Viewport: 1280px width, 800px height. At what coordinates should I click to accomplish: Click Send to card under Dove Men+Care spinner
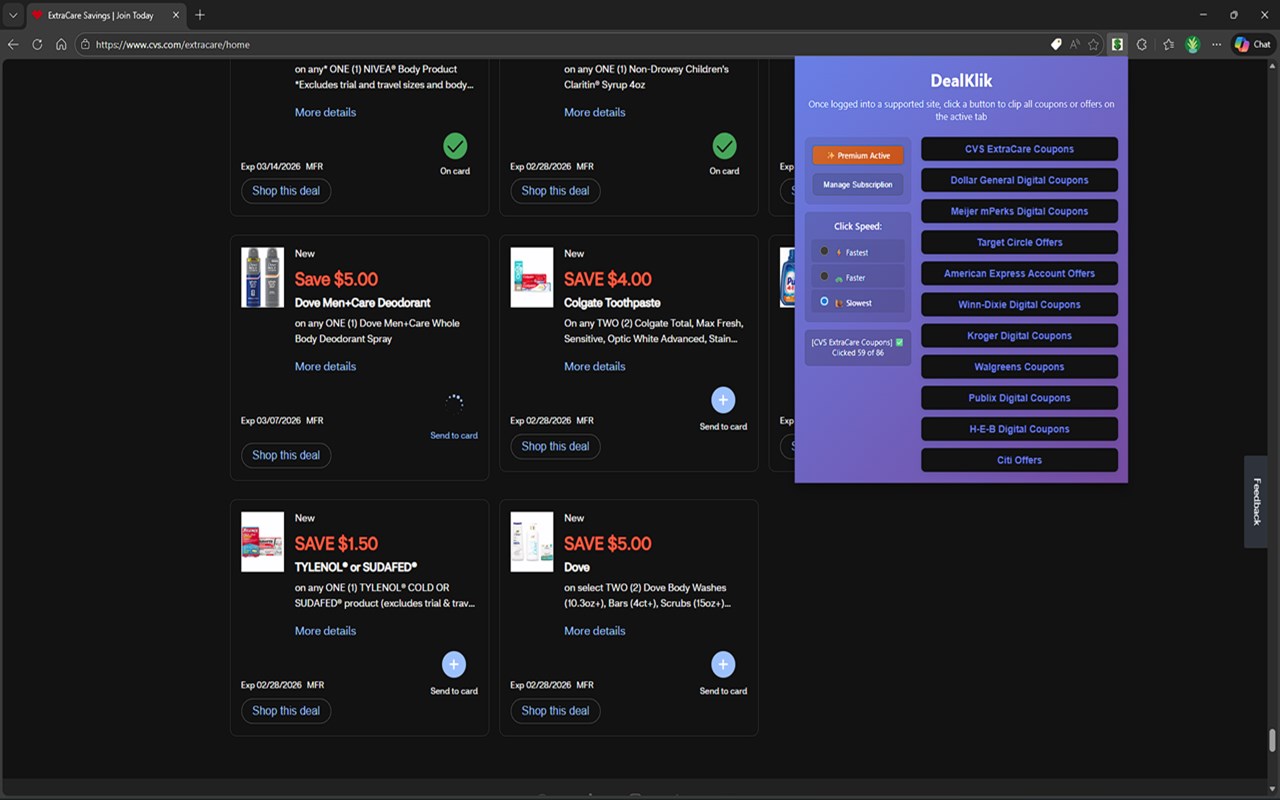pos(454,435)
